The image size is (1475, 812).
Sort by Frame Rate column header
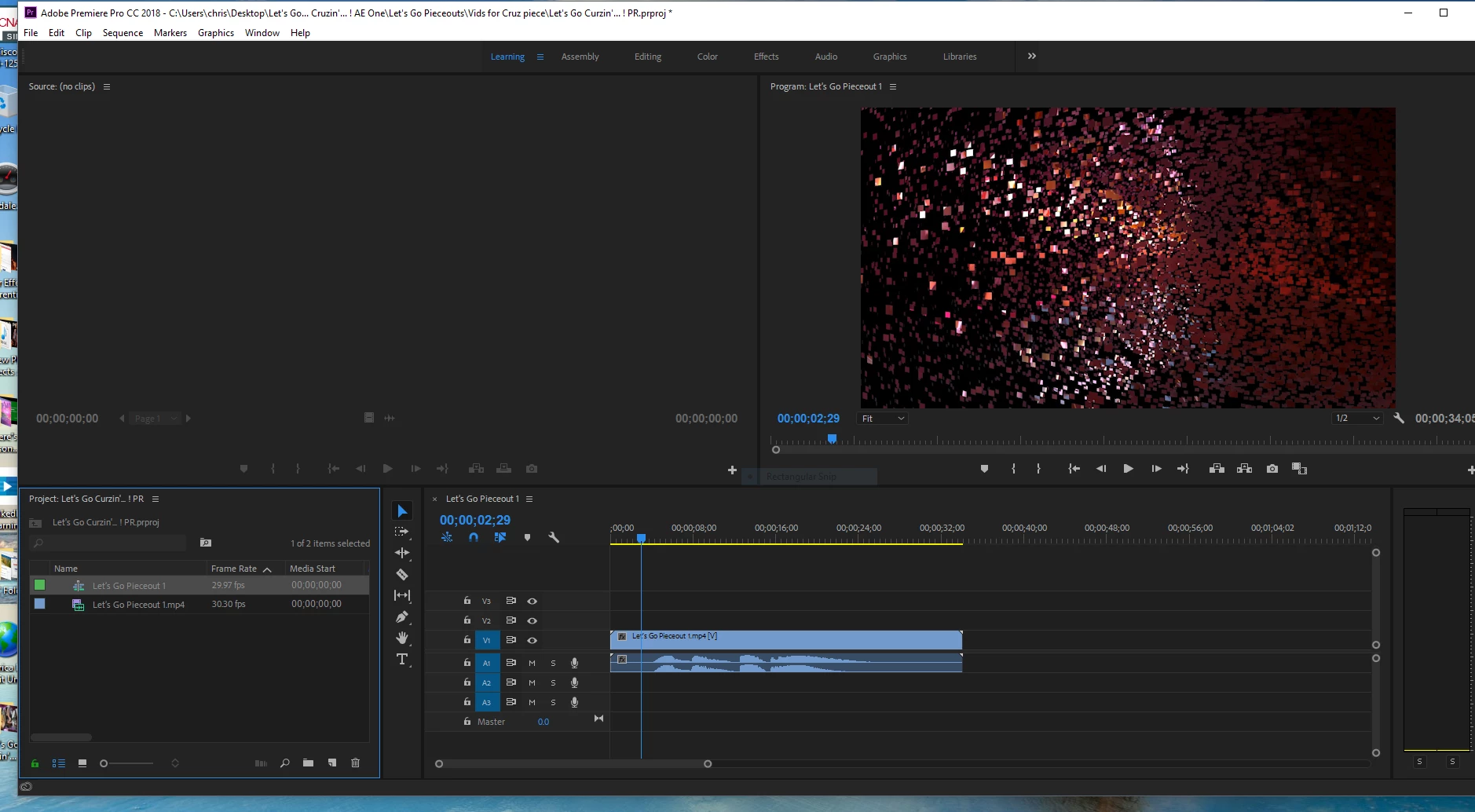(234, 569)
